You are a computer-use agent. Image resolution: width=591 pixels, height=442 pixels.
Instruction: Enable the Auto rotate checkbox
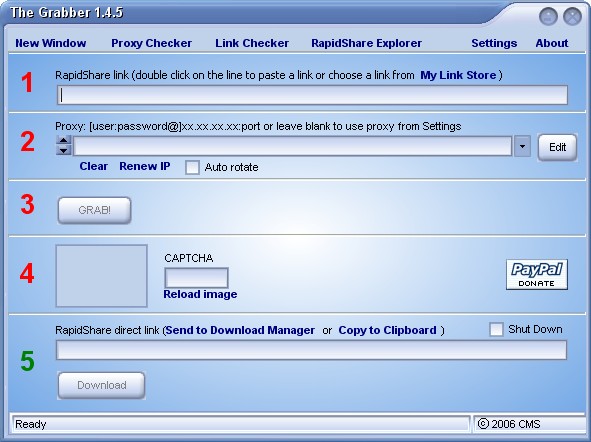tap(192, 167)
